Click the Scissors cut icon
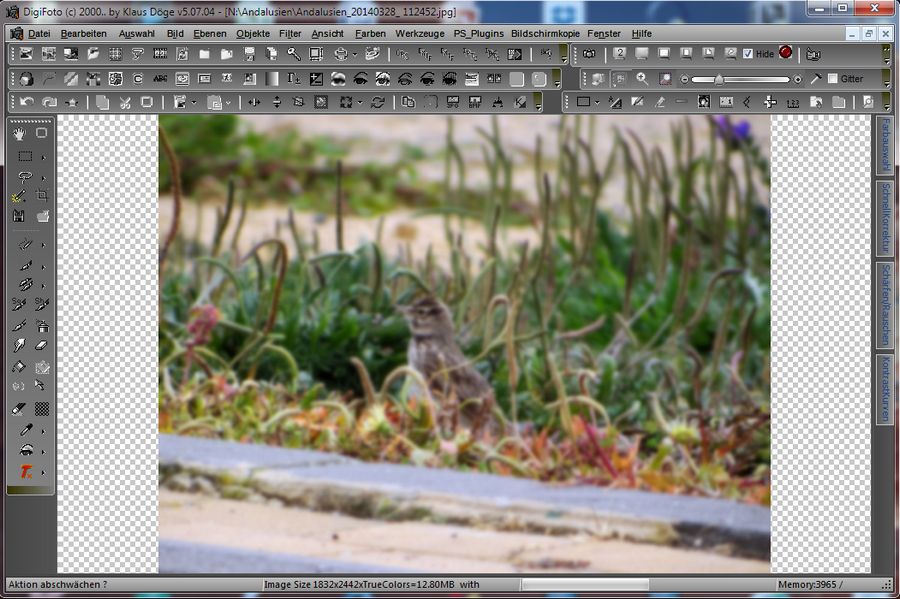Viewport: 900px width, 599px height. coord(125,102)
